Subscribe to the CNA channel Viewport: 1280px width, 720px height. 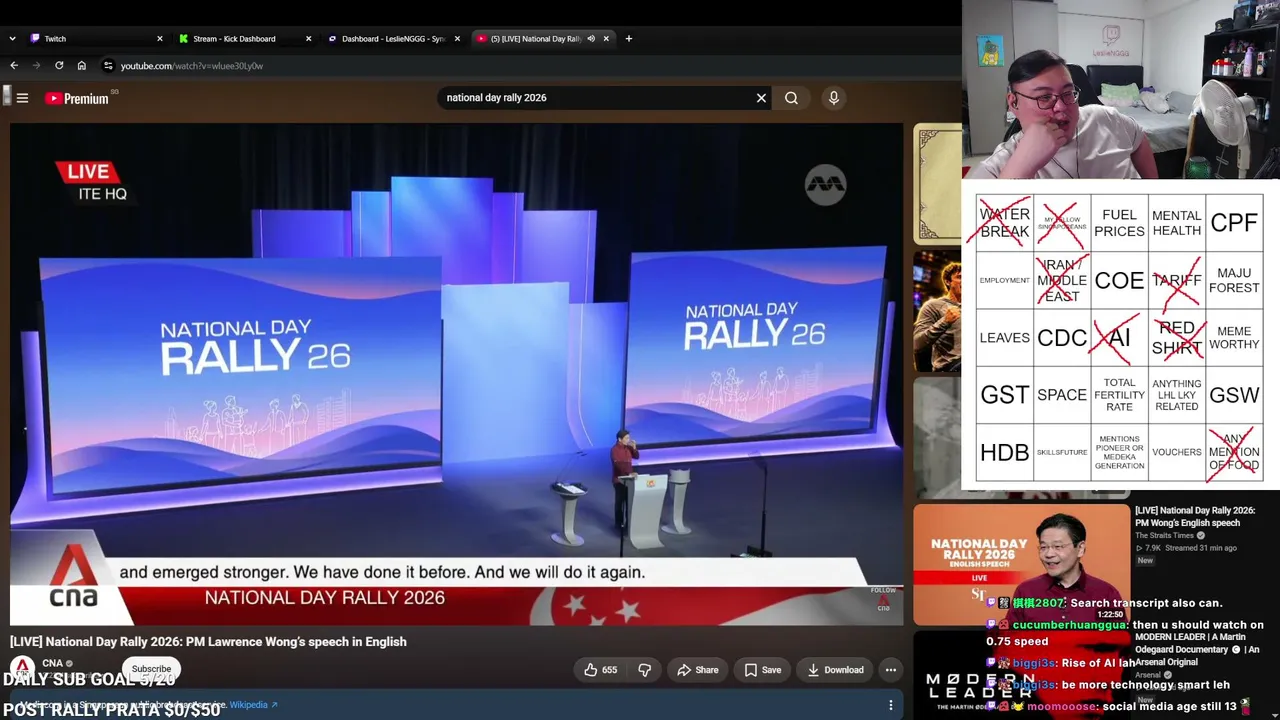pyautogui.click(x=151, y=669)
